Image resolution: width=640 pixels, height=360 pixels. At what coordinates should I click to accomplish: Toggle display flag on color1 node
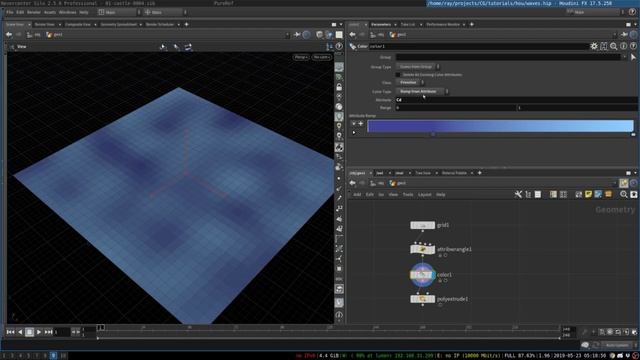click(x=433, y=275)
